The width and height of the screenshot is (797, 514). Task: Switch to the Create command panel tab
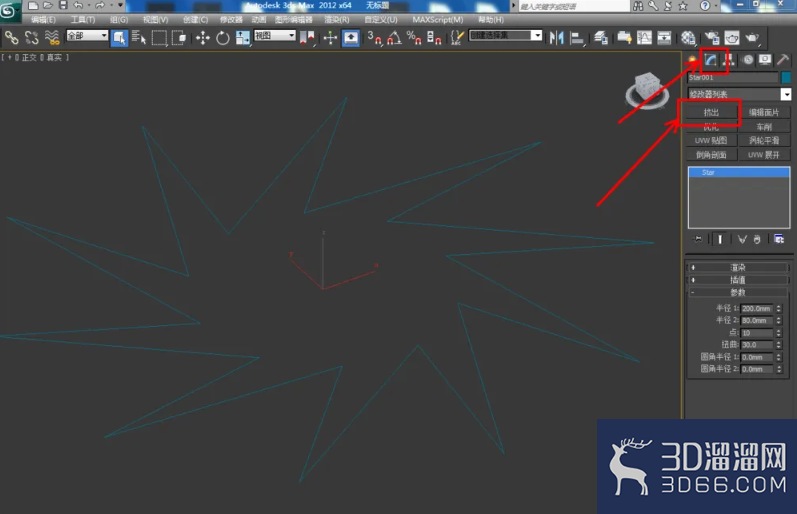pyautogui.click(x=692, y=60)
